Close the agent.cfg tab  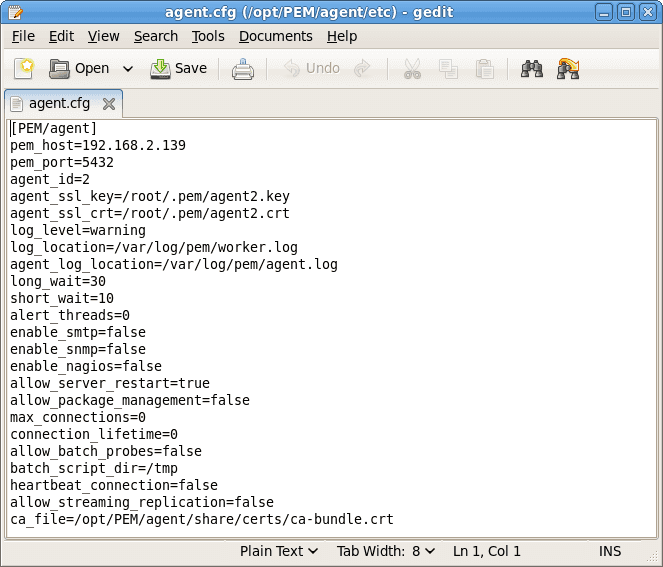[x=109, y=103]
